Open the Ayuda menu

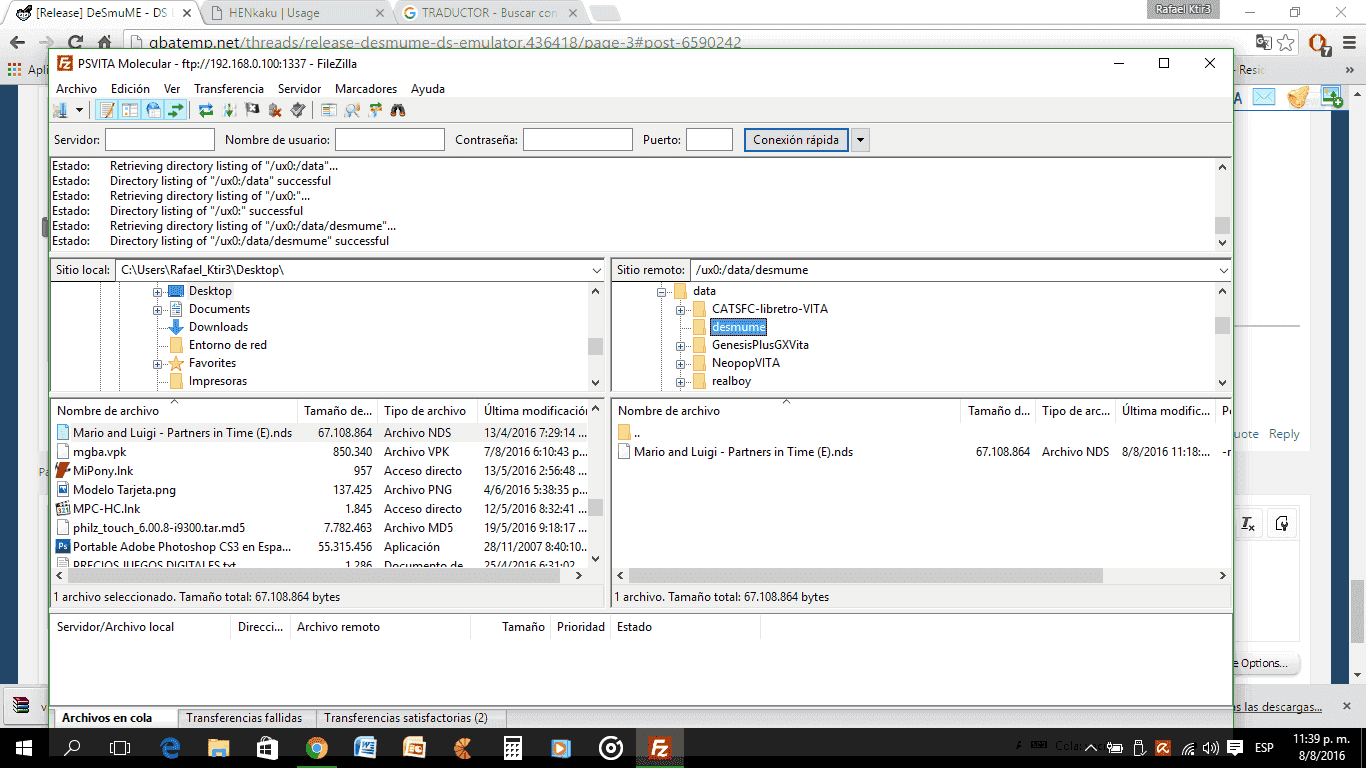428,89
